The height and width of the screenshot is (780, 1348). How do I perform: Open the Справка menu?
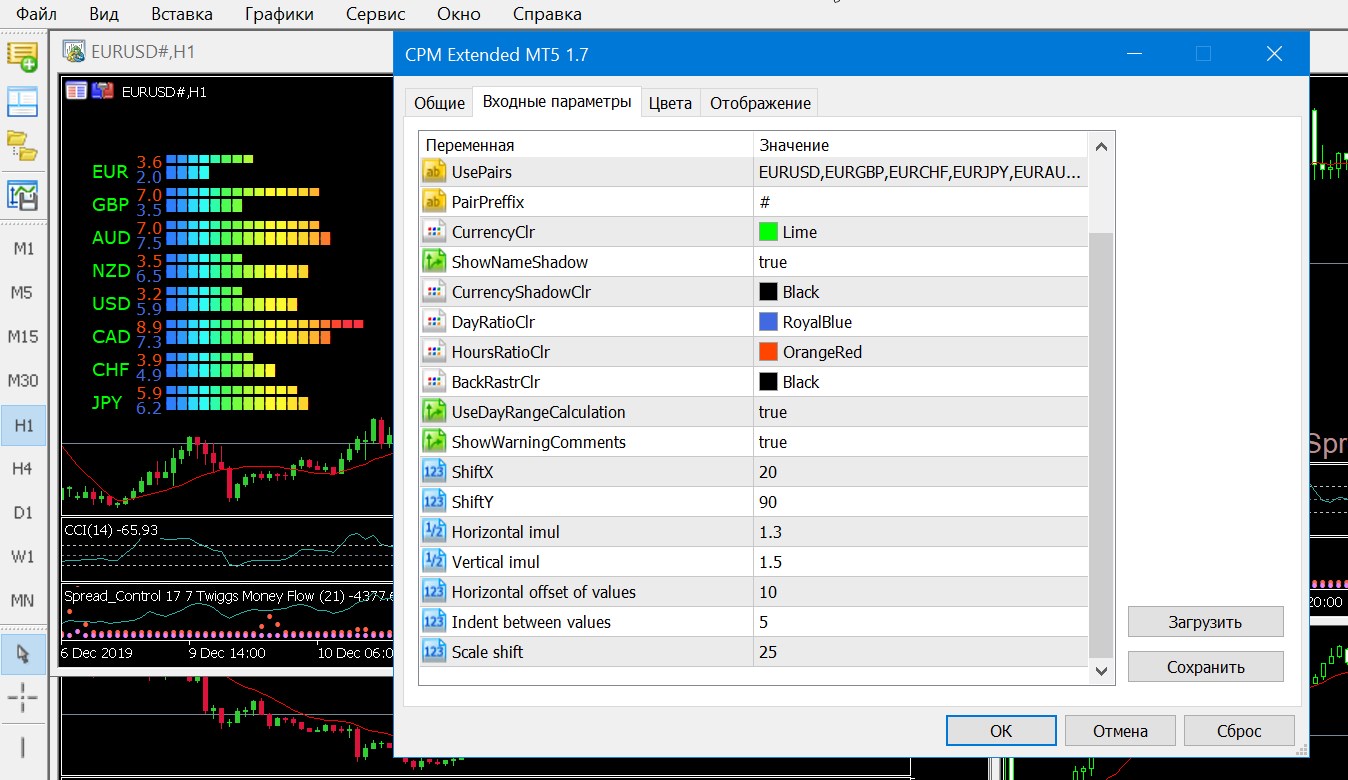click(x=547, y=14)
